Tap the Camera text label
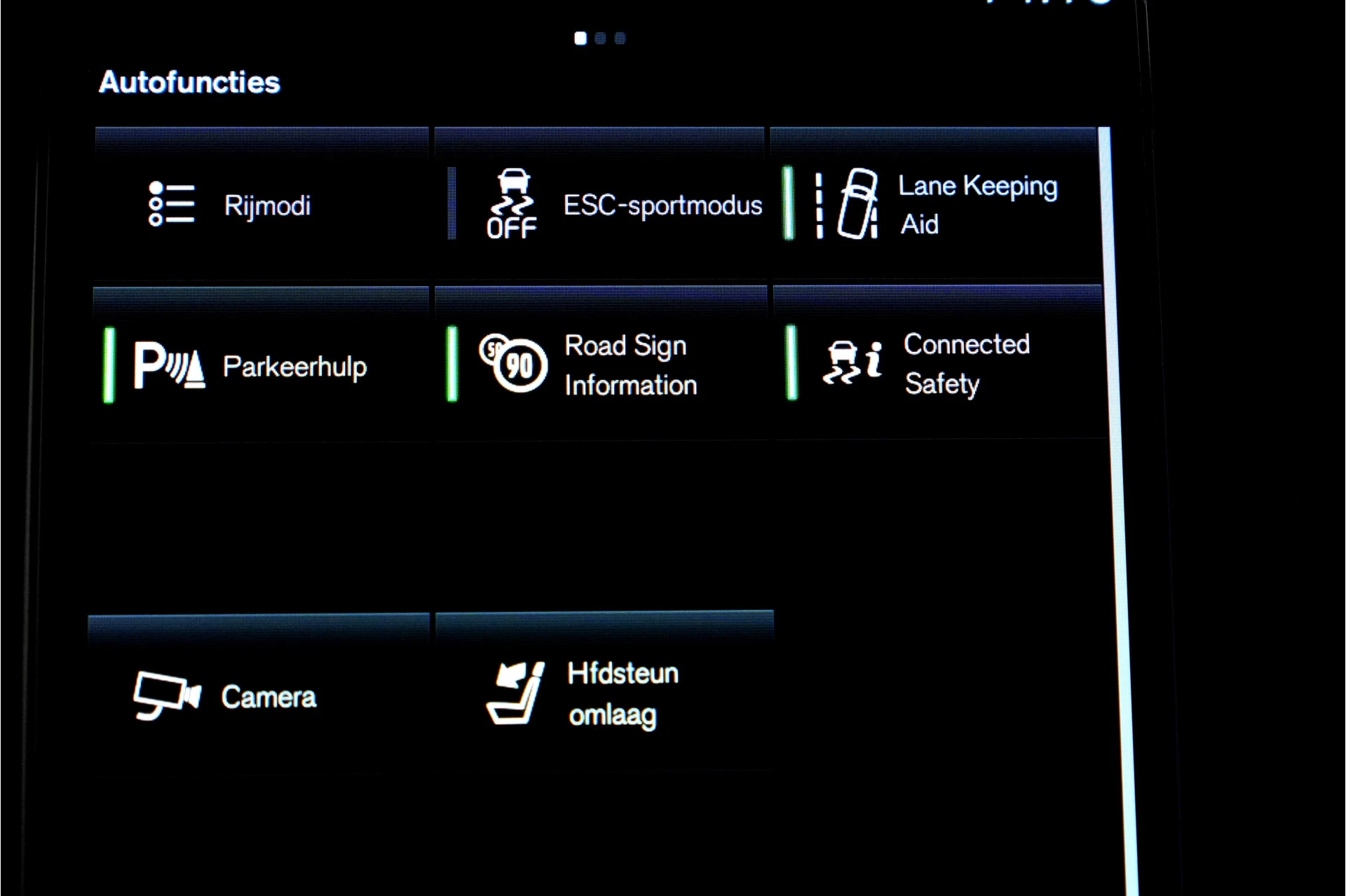The image size is (1346, 896). click(268, 697)
